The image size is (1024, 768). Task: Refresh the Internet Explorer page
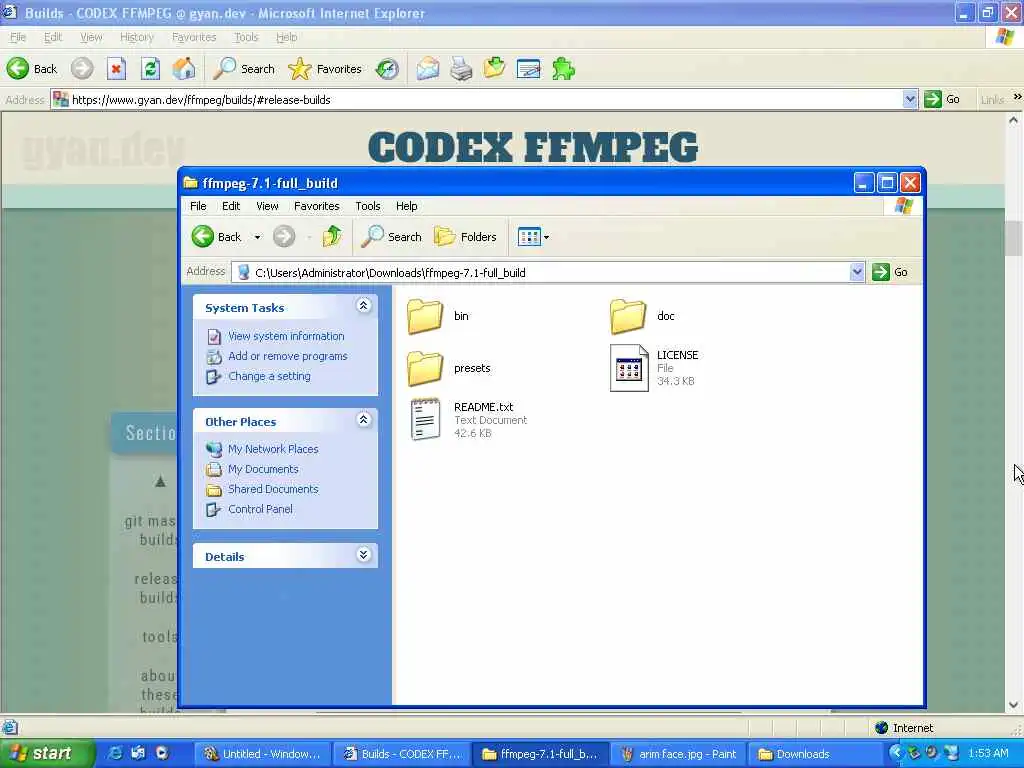(x=150, y=69)
